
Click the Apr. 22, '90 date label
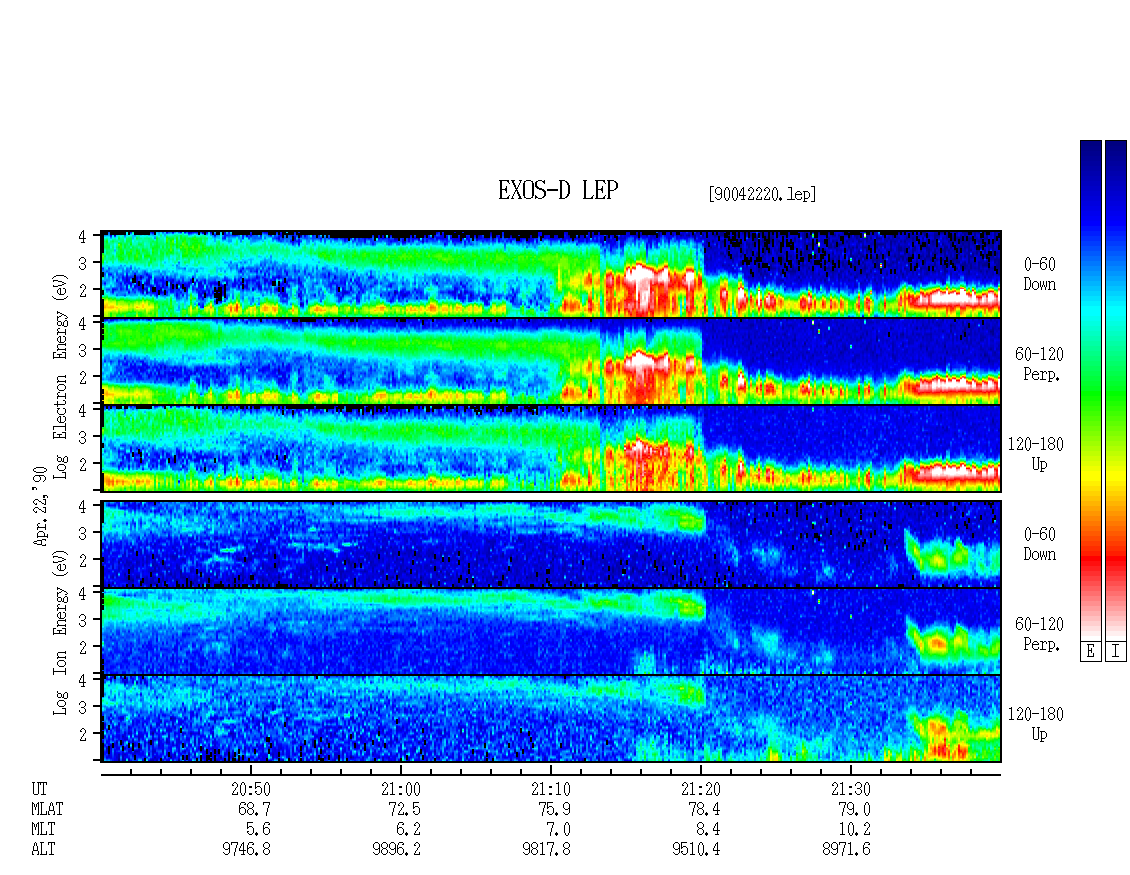pos(41,507)
